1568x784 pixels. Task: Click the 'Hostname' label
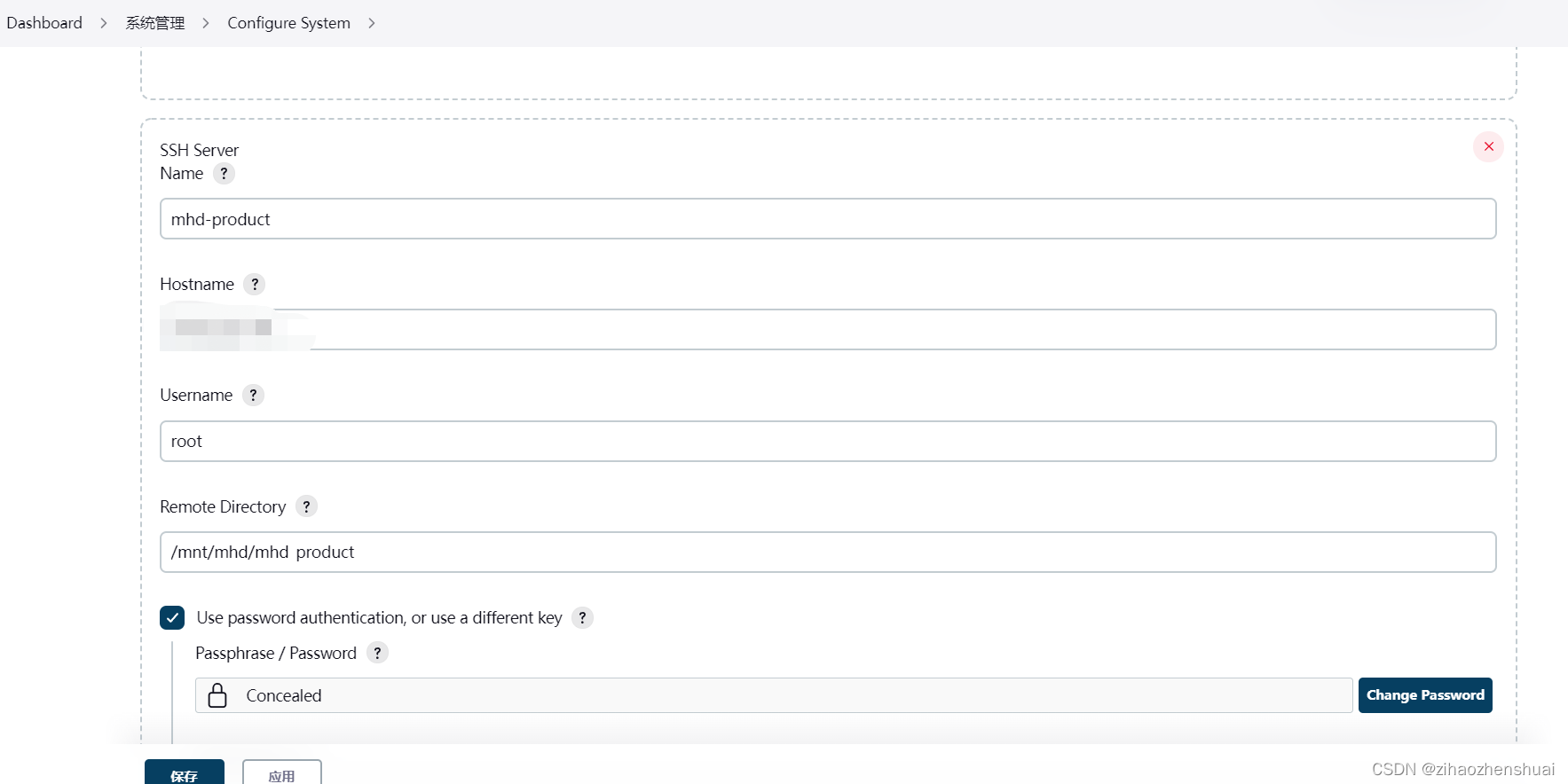pos(197,285)
